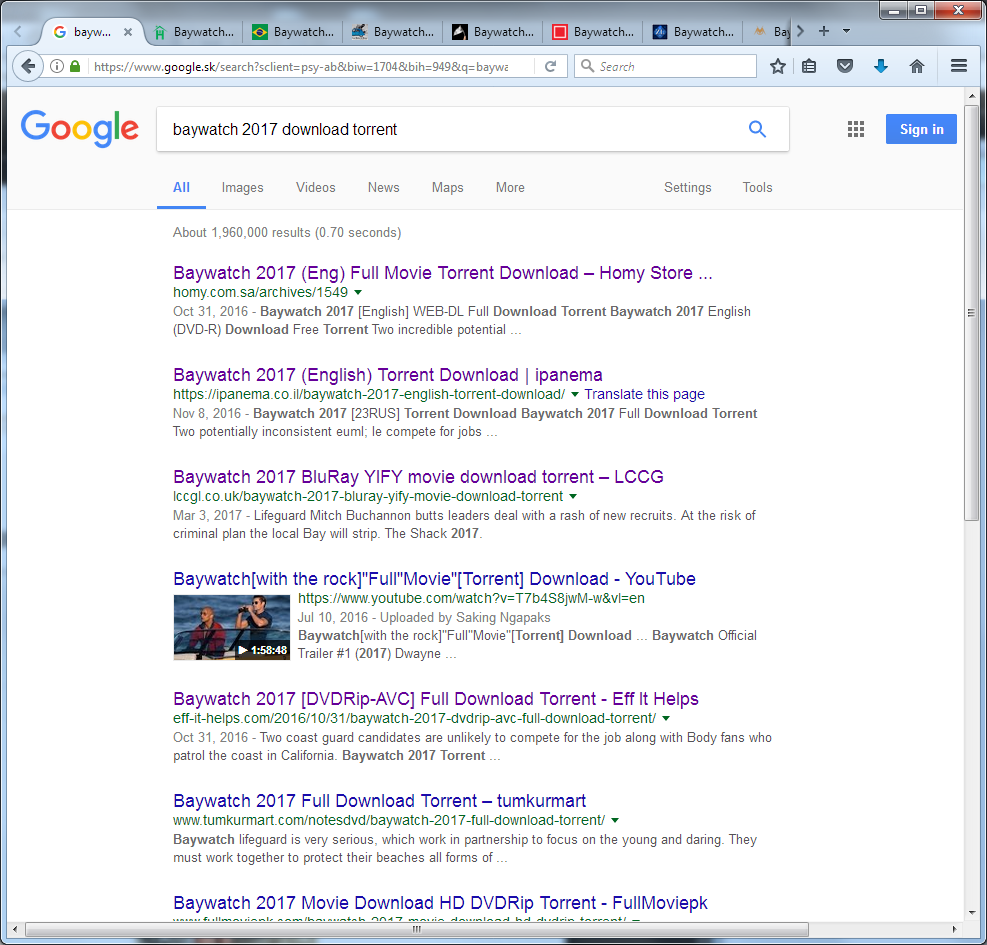Click the horizontal scrollbar right arrow

tap(954, 929)
